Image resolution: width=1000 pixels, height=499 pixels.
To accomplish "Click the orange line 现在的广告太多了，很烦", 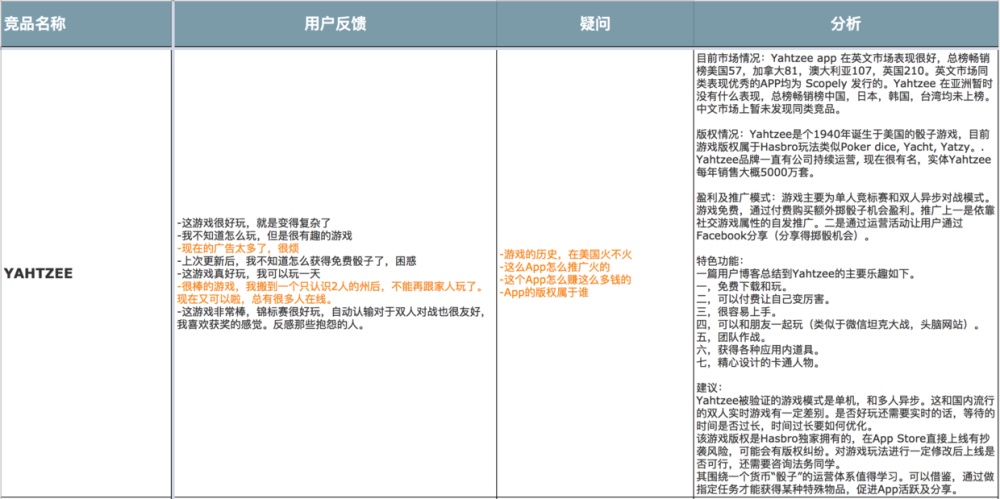I will [238, 248].
